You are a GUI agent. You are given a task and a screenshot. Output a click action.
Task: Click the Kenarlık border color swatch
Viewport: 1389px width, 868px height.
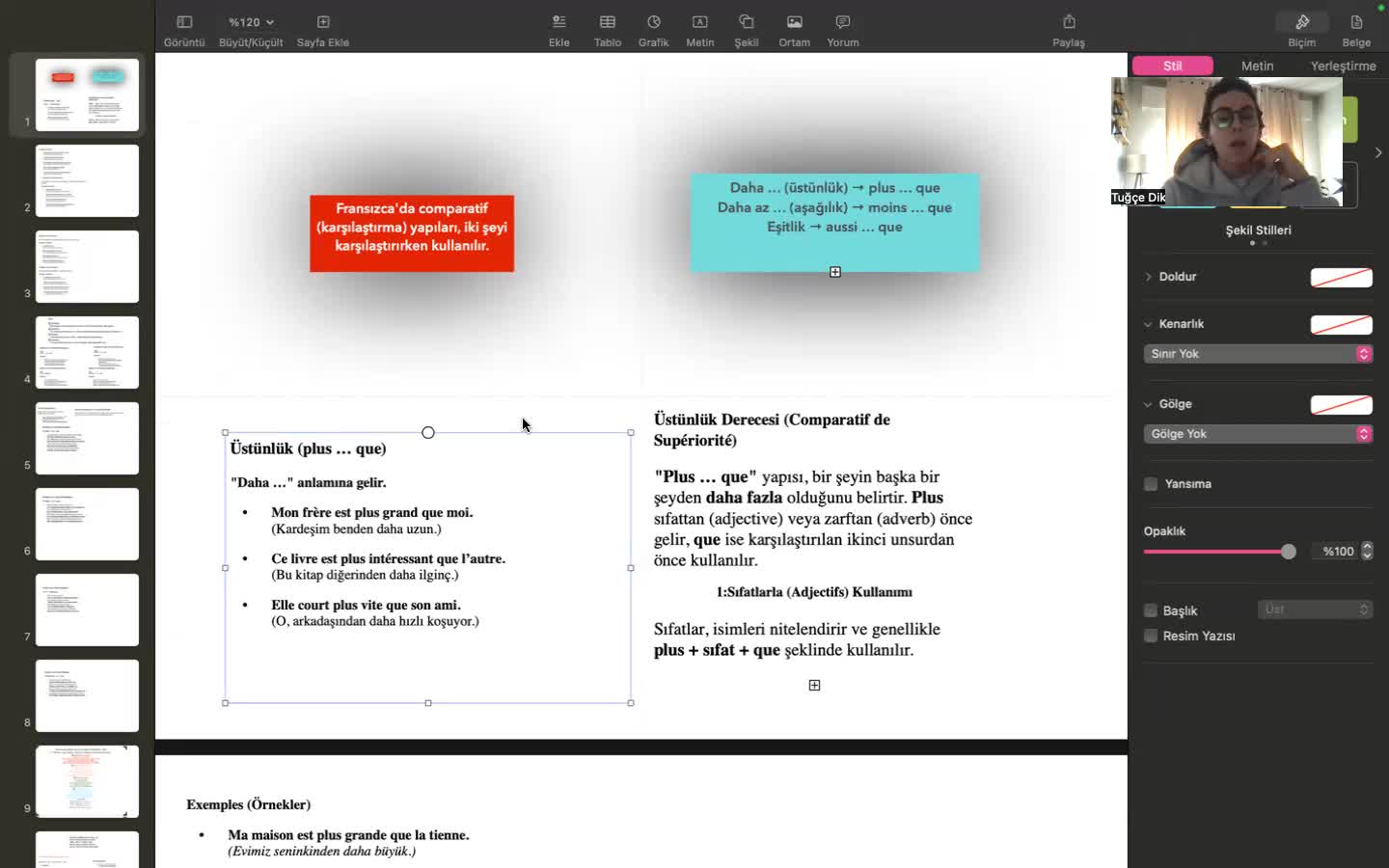coord(1342,325)
